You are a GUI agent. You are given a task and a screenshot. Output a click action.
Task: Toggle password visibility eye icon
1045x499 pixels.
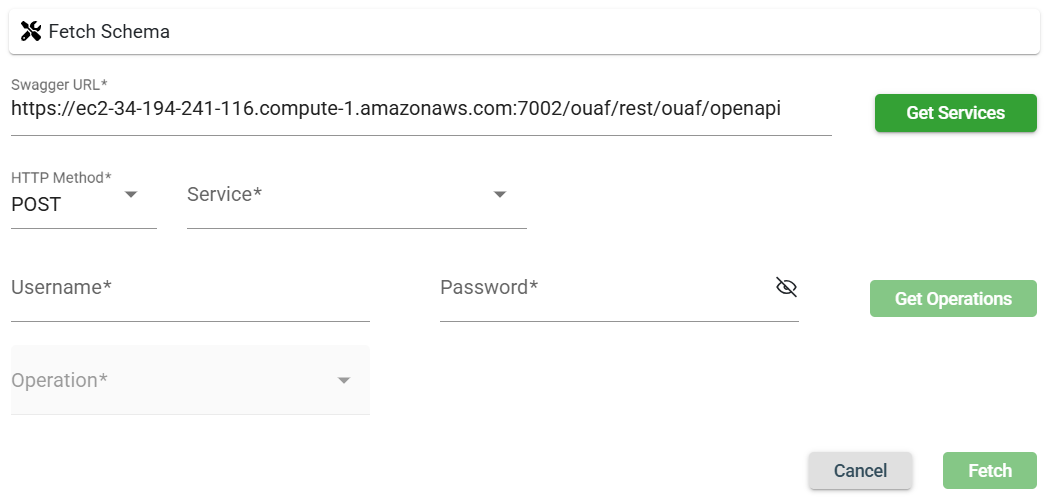786,288
